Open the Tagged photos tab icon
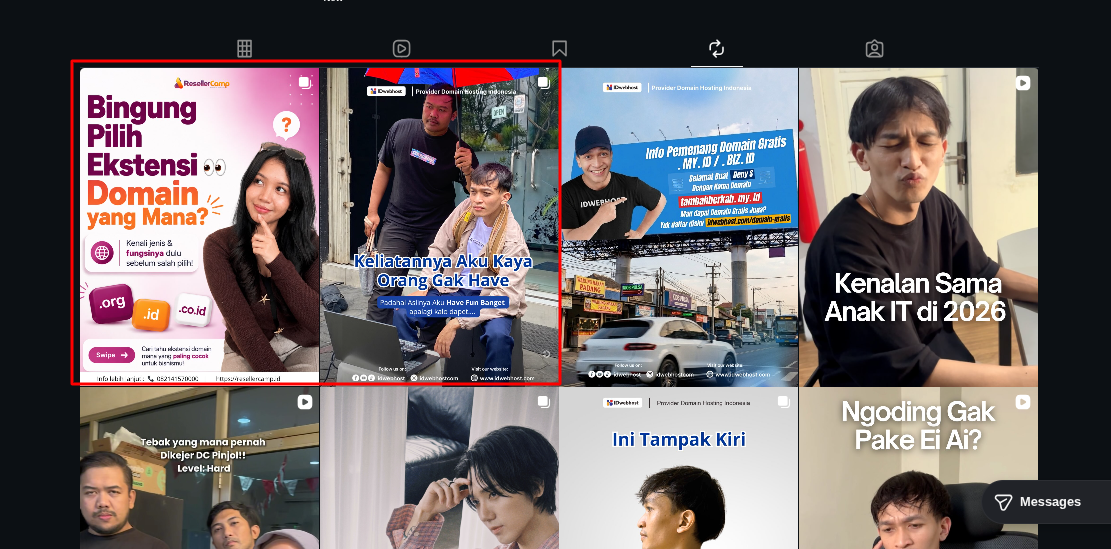1111x549 pixels. tap(874, 48)
